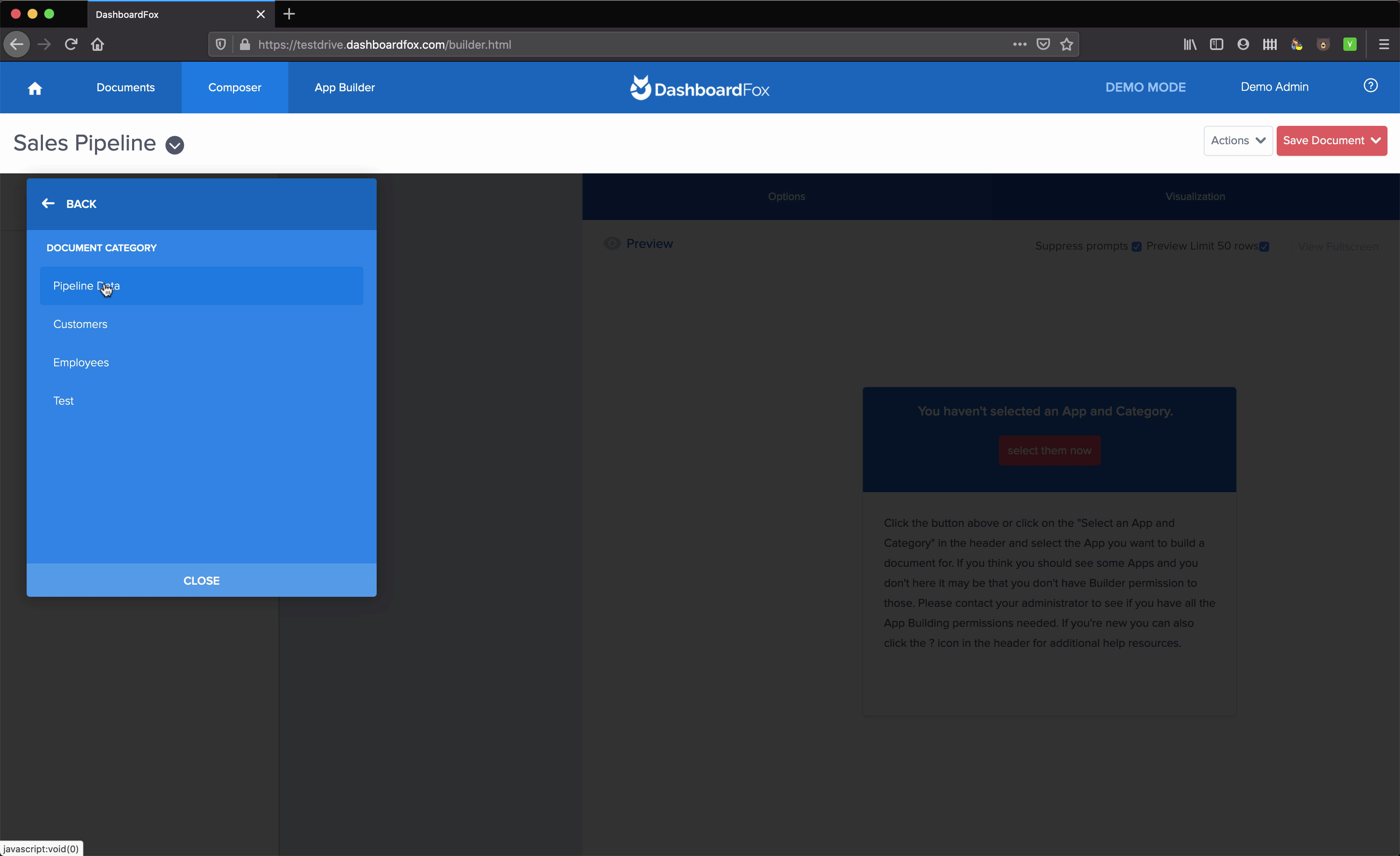Choose the Employees category
1400x856 pixels.
81,363
